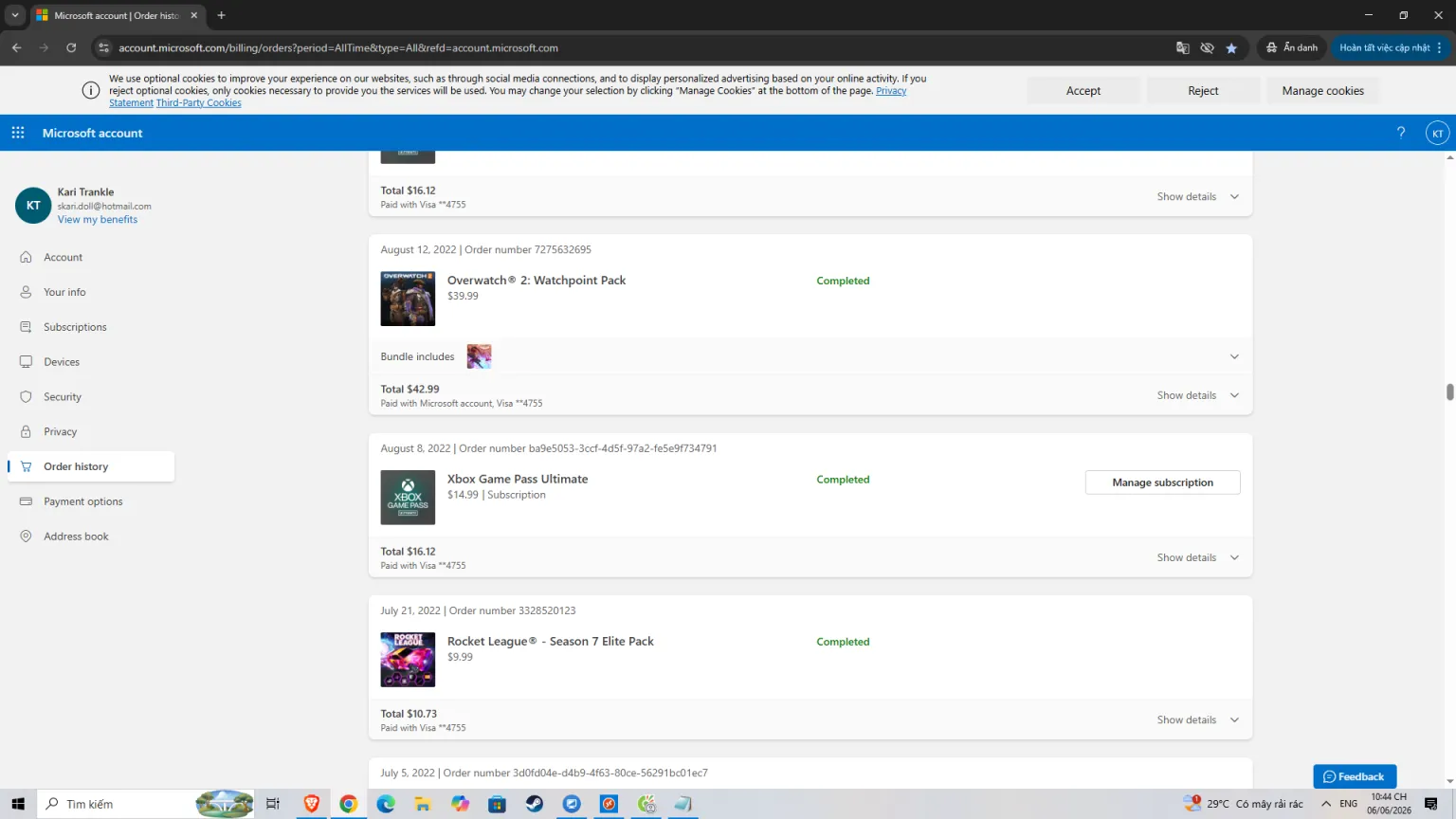Click the translate page icon in address bar

coord(1183,47)
